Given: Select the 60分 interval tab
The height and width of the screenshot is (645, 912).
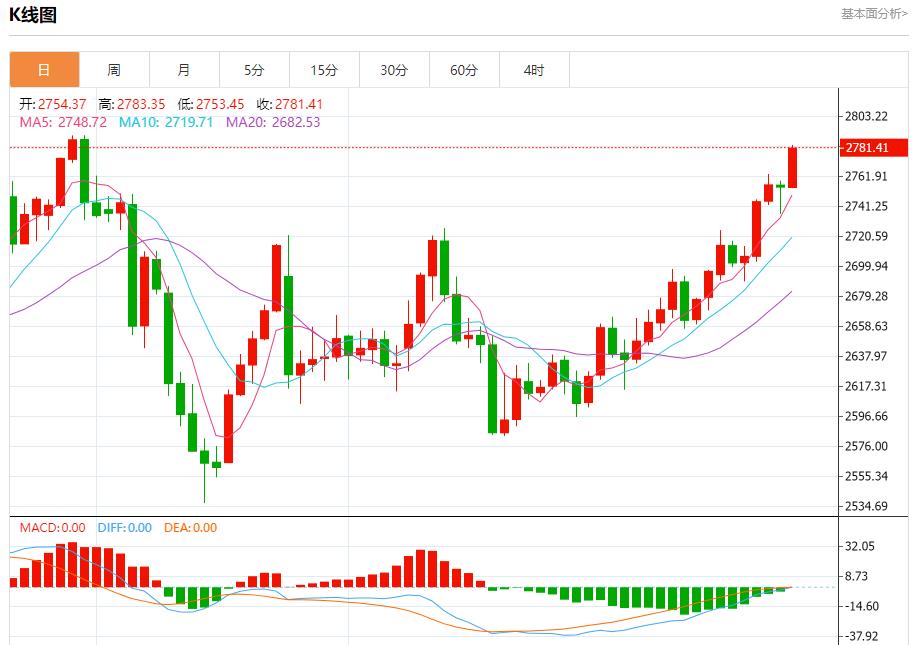Looking at the screenshot, I should 464,70.
